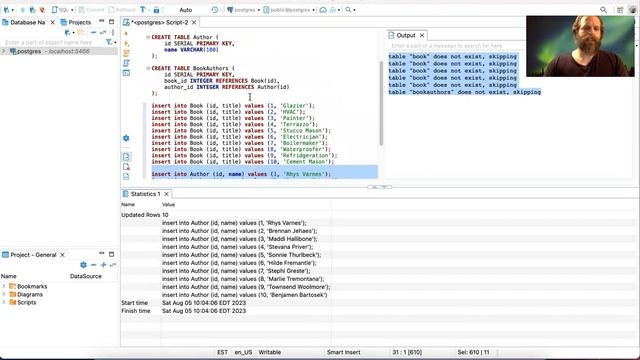The height and width of the screenshot is (360, 640).
Task: Click the terminal console icon in editor gutter
Action: 127,73
